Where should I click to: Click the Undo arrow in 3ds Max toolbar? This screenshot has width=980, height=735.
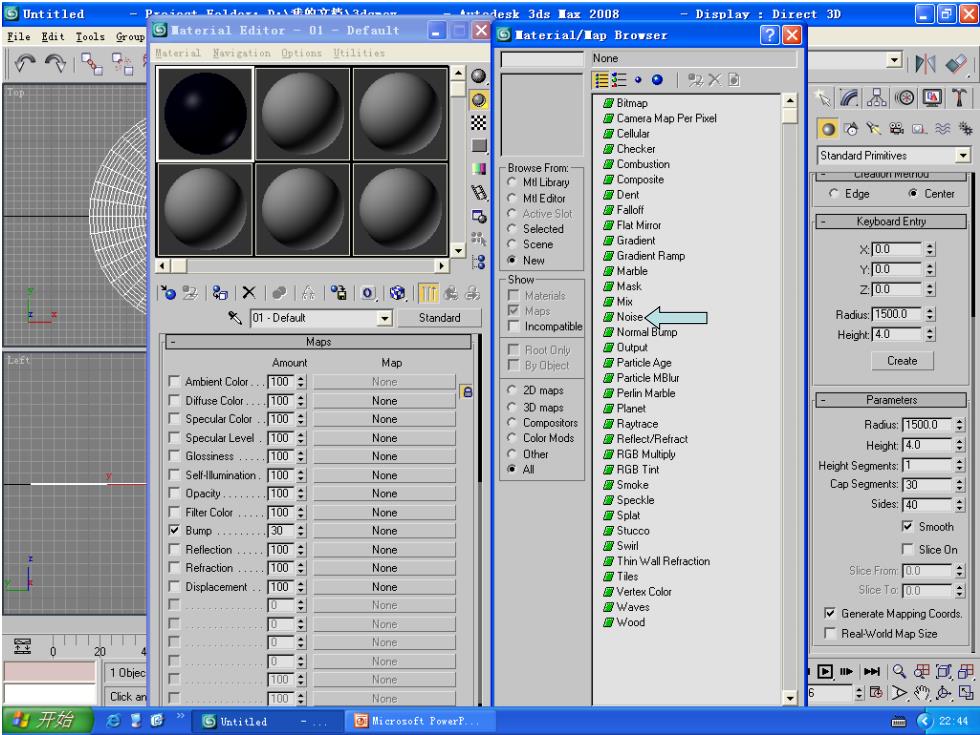[25, 62]
